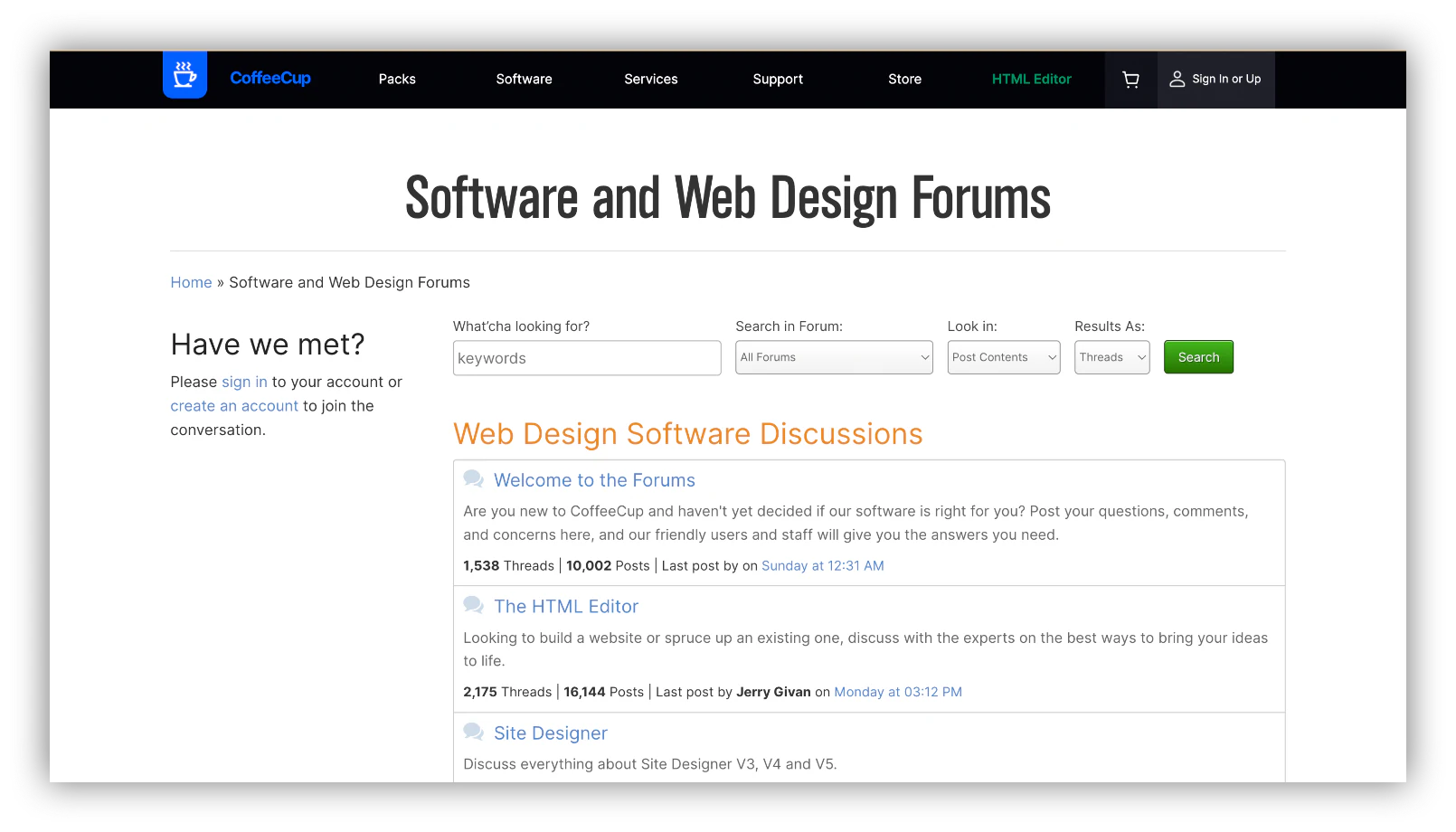Viewport: 1456px width, 832px height.
Task: Open the Welcome to the Forums forum
Action: pos(594,480)
